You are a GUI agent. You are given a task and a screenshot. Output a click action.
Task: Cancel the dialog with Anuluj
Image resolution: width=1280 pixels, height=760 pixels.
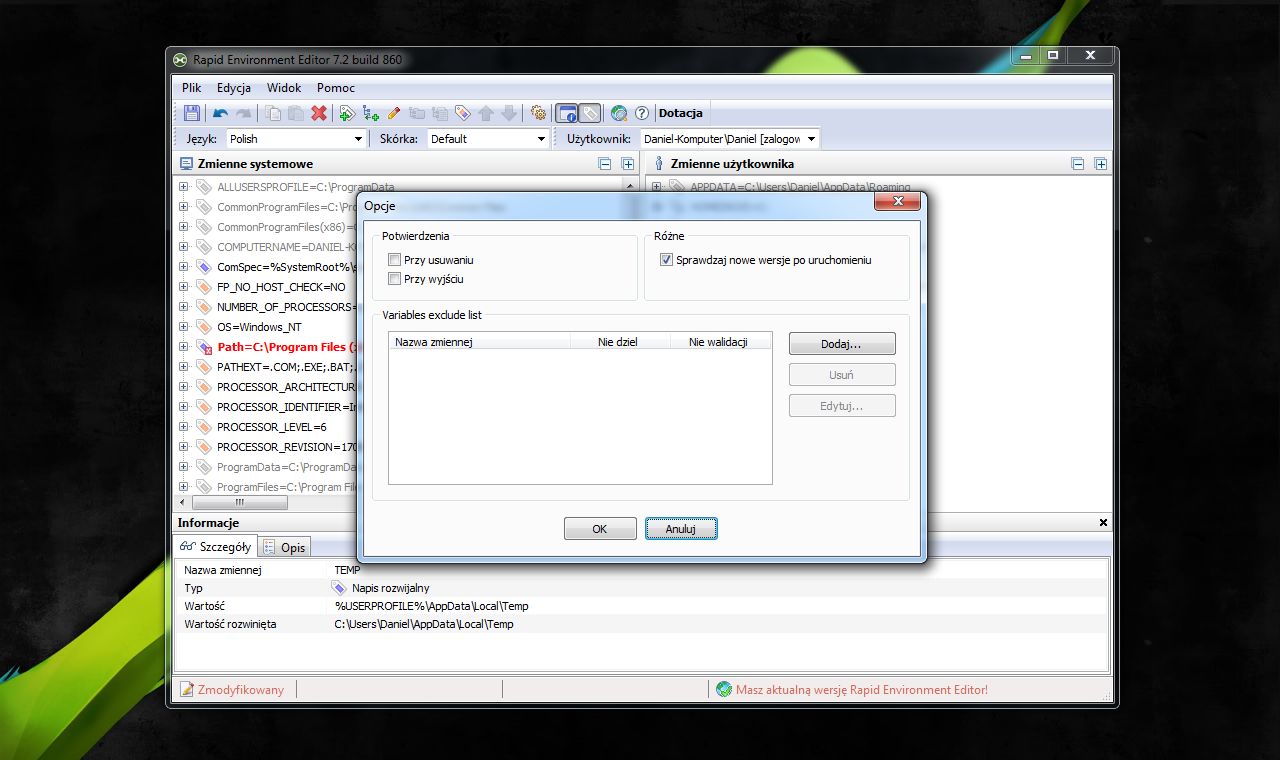pos(681,529)
